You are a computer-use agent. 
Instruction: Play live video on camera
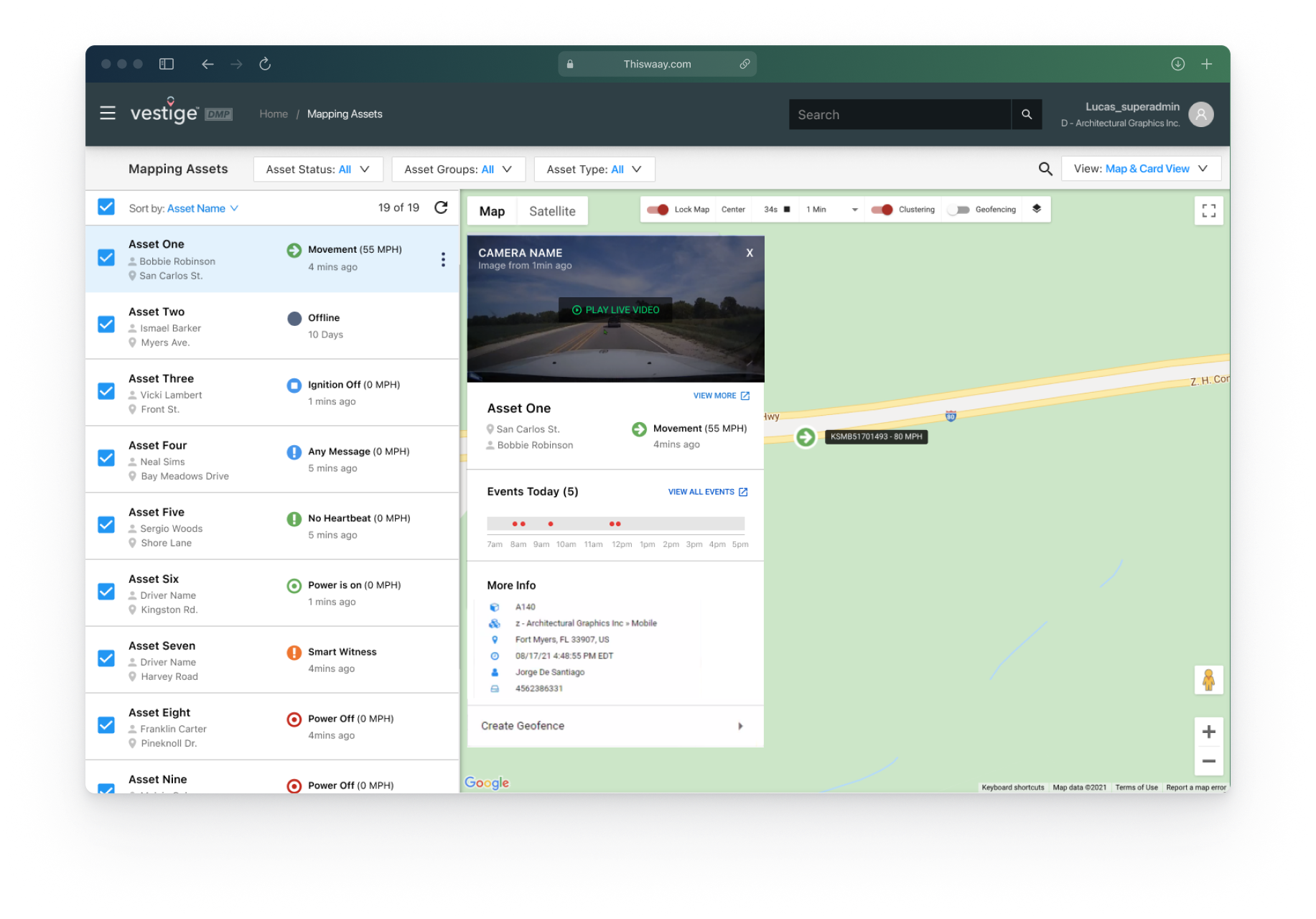[615, 310]
